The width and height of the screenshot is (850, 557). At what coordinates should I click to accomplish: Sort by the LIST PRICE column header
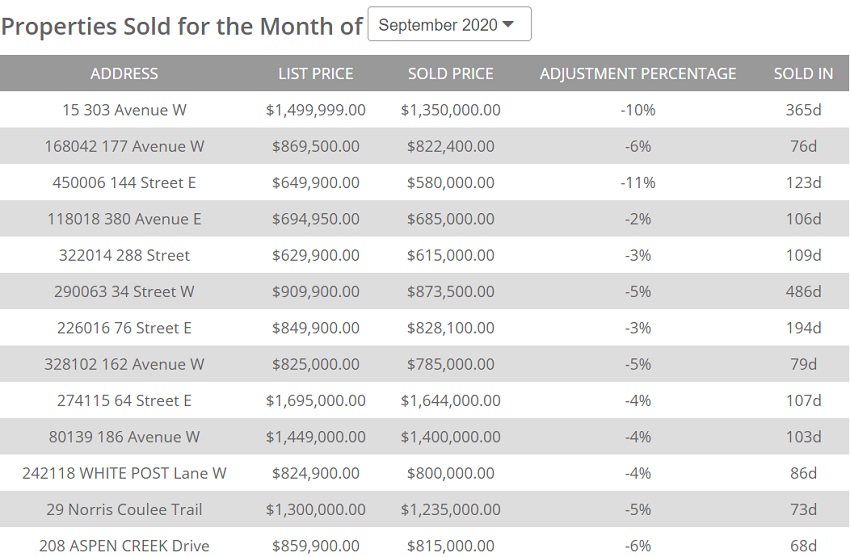(x=315, y=73)
